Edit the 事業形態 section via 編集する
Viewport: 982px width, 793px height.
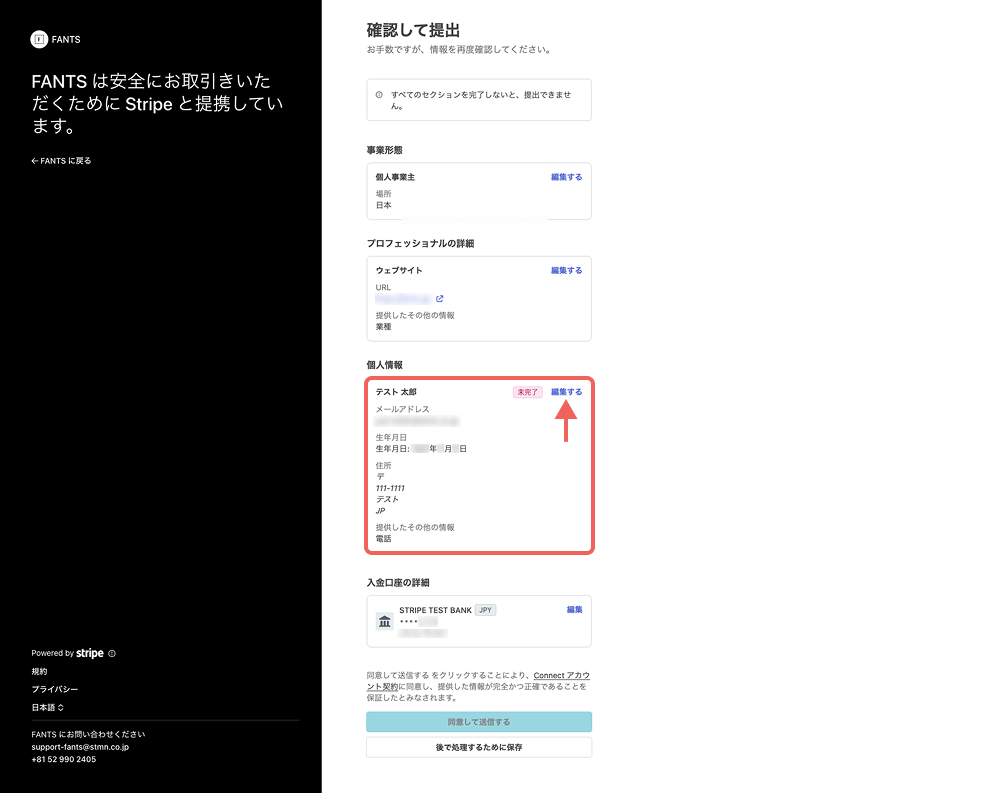566,177
